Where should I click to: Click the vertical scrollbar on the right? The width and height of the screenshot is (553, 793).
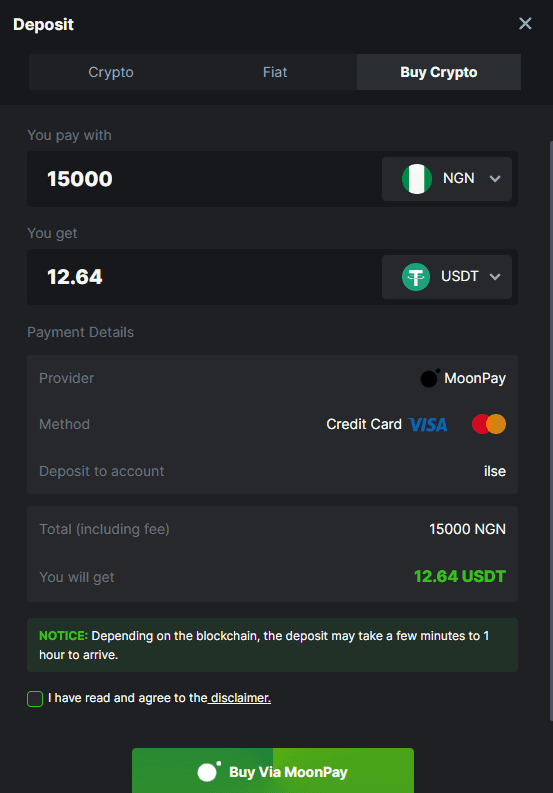551,431
